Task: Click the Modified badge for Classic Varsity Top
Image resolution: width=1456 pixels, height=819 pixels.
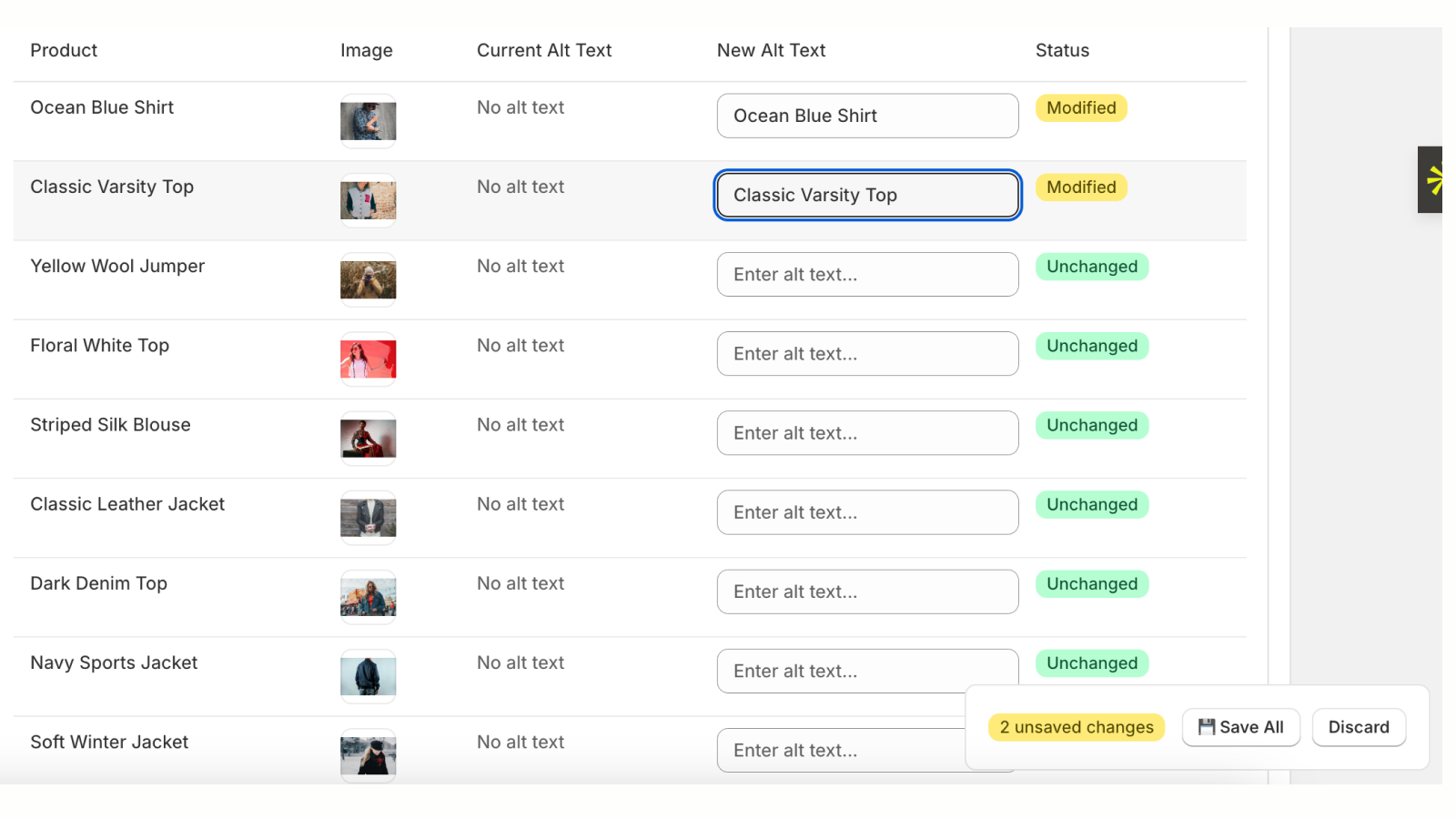Action: point(1081,187)
